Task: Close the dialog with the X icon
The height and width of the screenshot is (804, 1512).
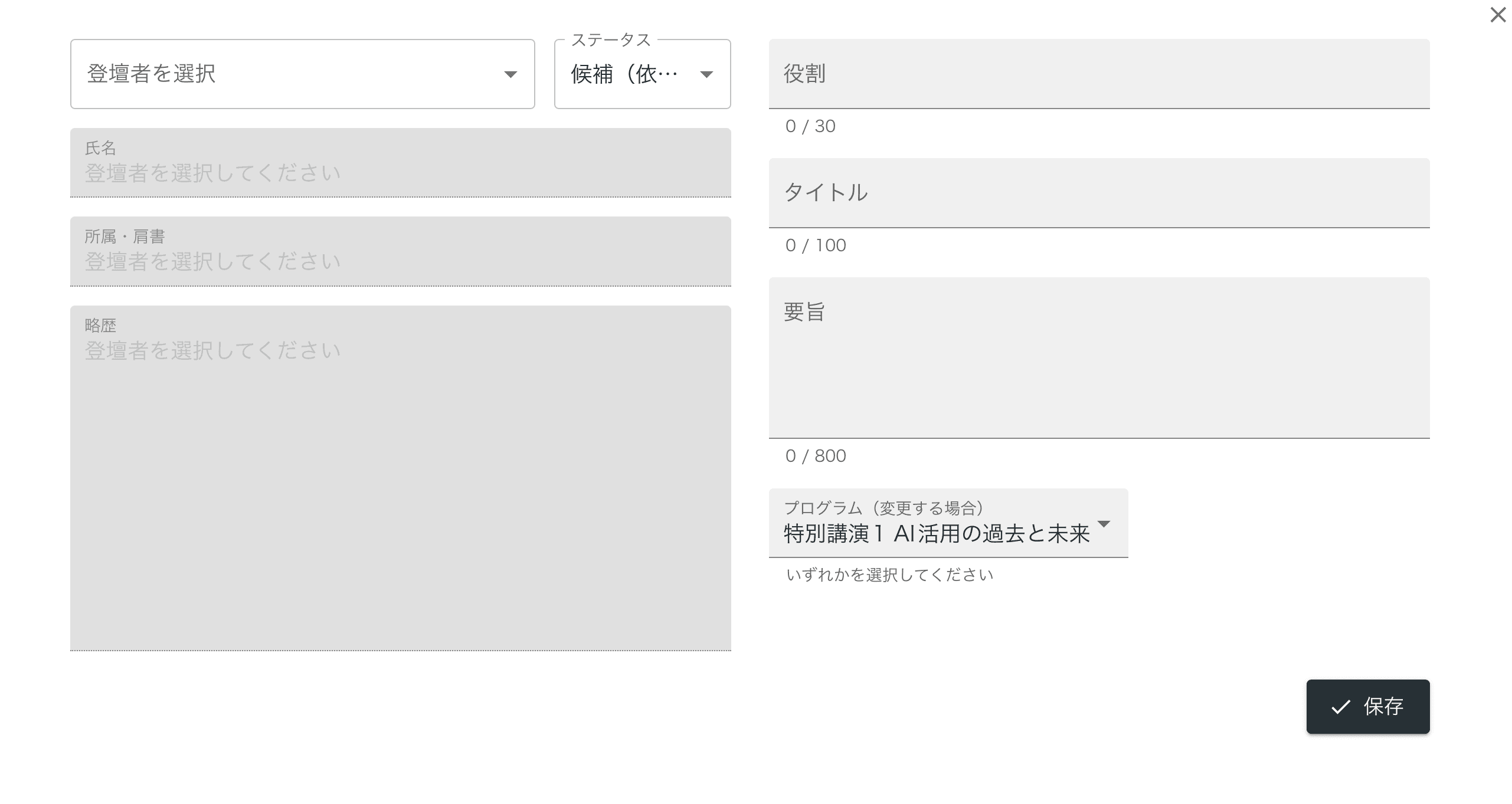Action: point(1498,15)
